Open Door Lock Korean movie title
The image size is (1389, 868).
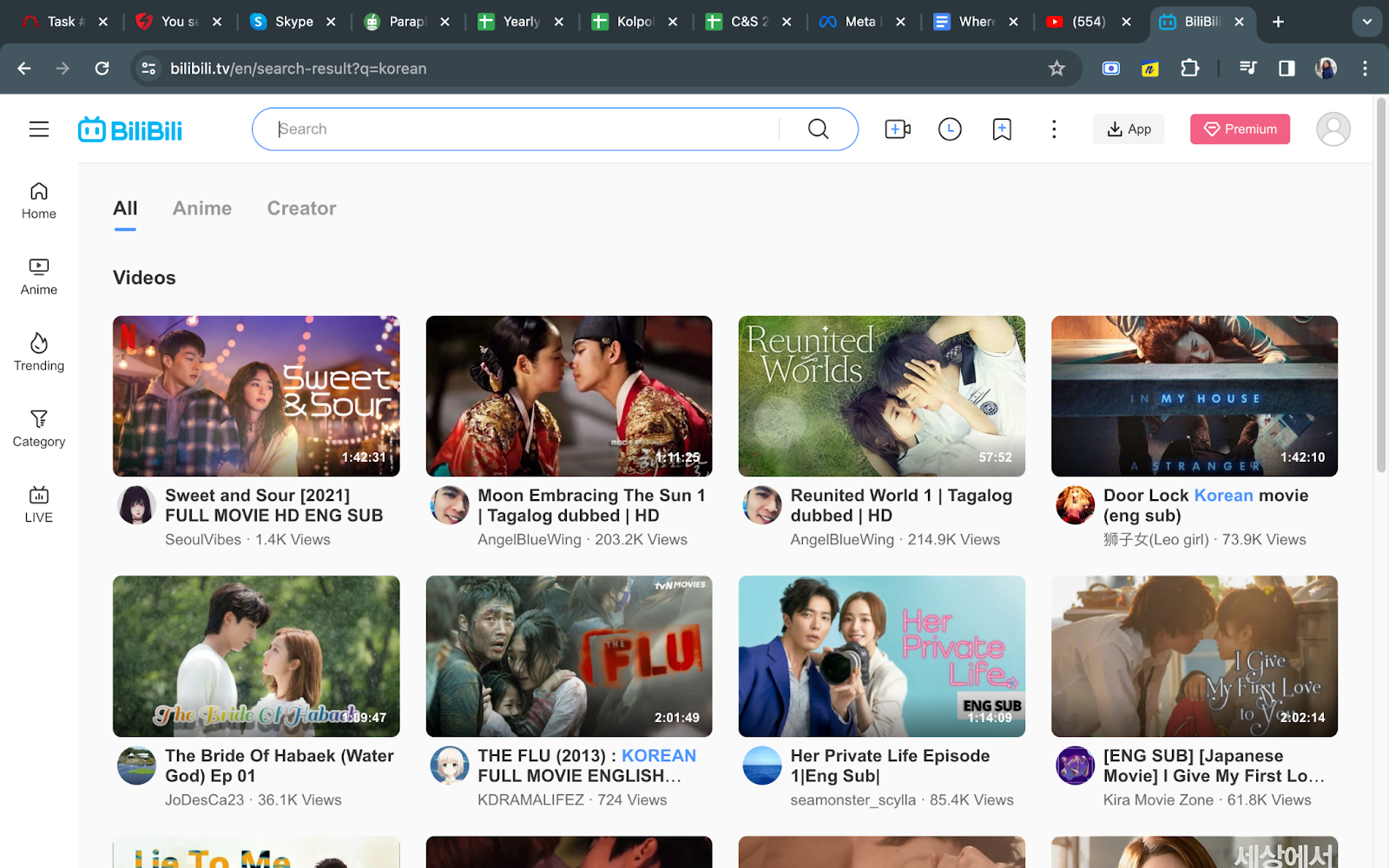pyautogui.click(x=1206, y=505)
